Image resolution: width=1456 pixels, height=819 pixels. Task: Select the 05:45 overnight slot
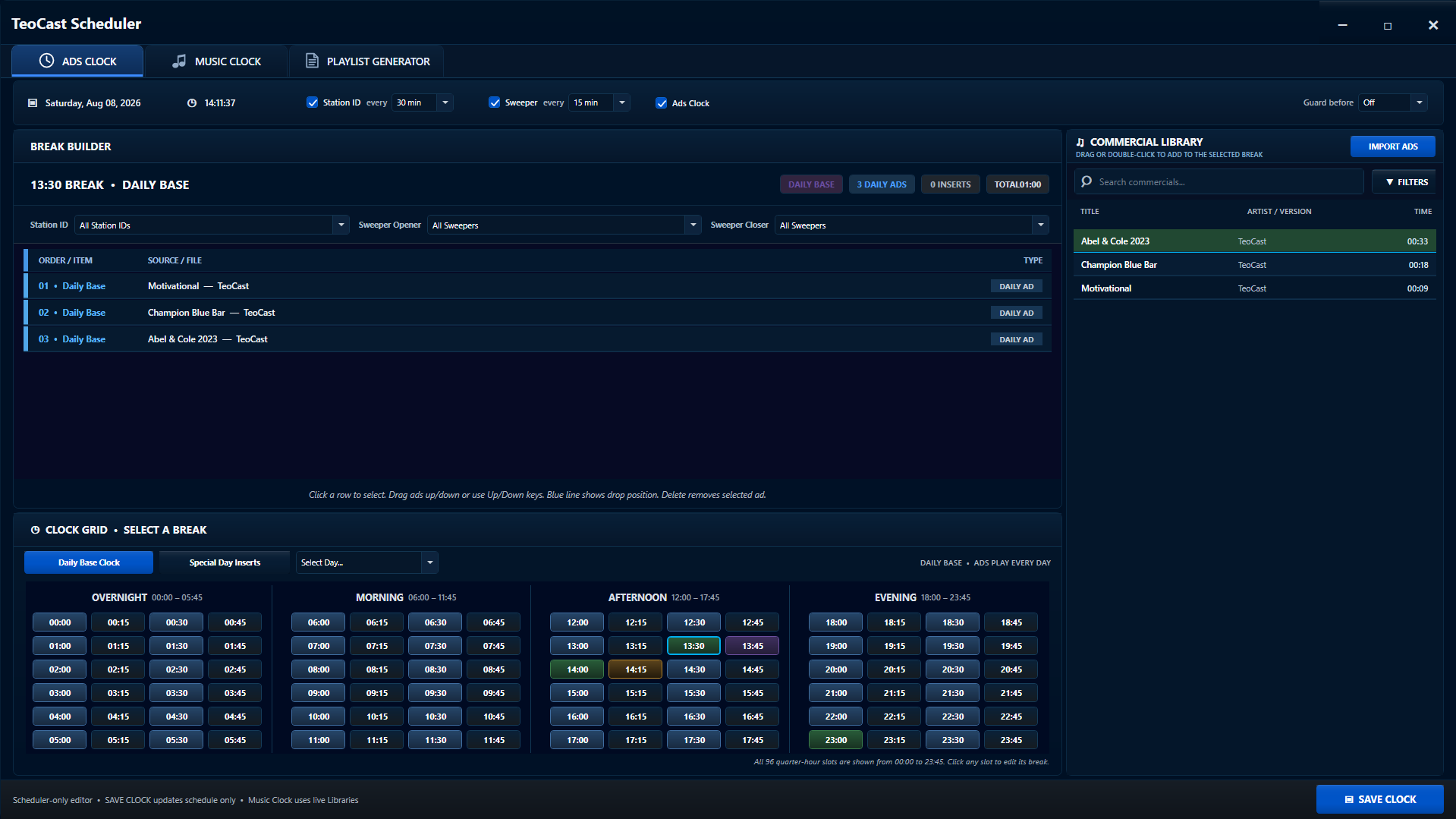(x=234, y=740)
